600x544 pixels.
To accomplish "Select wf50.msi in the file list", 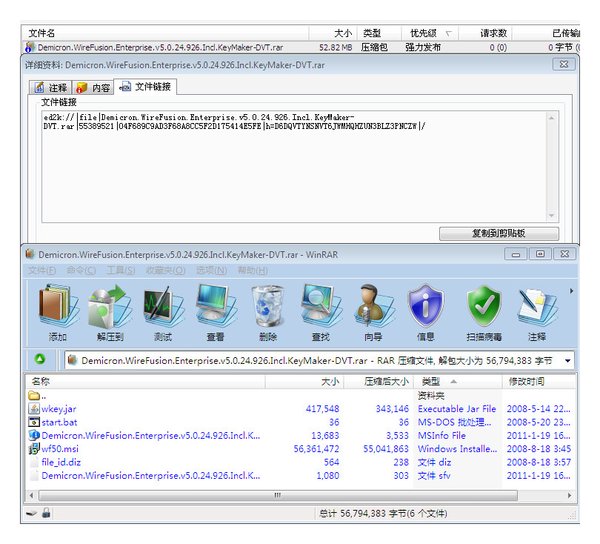I will (x=60, y=448).
